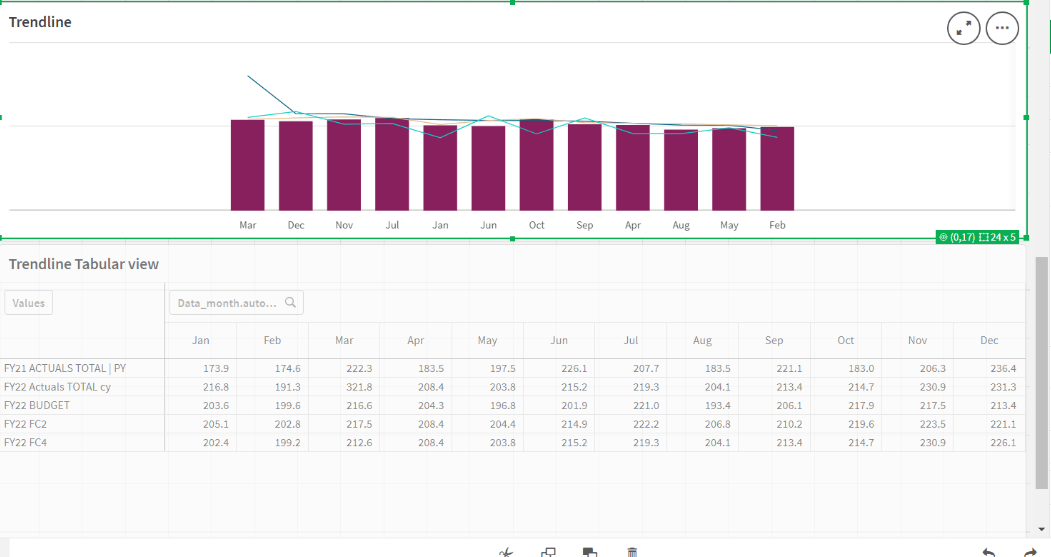Click cell value 191.3
The image size is (1051, 557).
click(x=288, y=387)
